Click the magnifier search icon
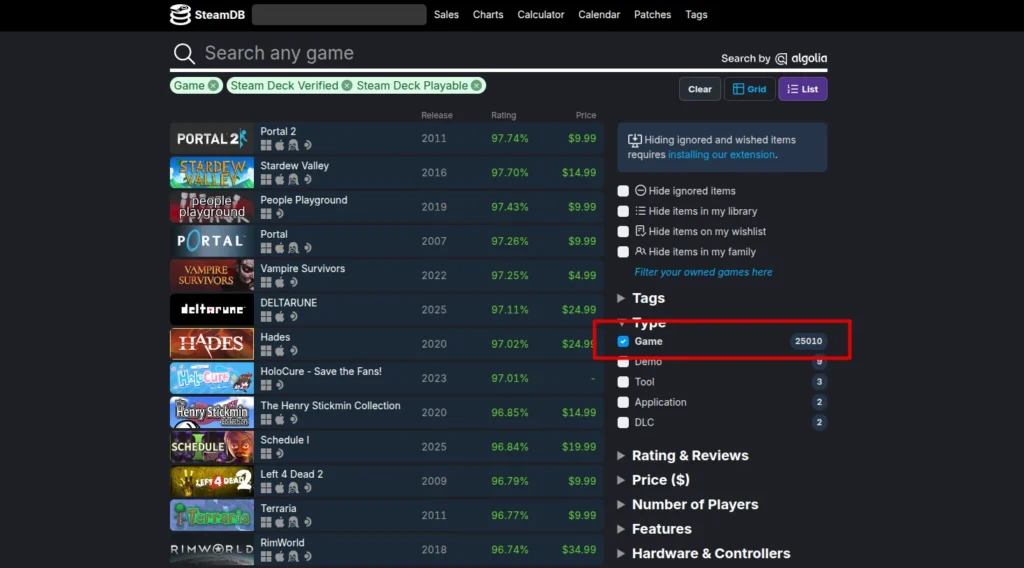Screen dimensions: 1024x568 point(184,54)
